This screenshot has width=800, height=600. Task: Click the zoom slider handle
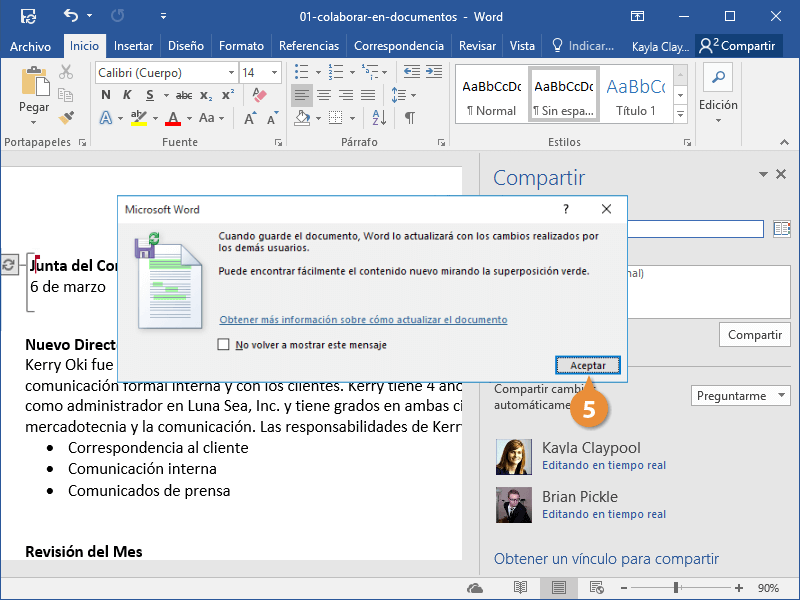point(676,588)
